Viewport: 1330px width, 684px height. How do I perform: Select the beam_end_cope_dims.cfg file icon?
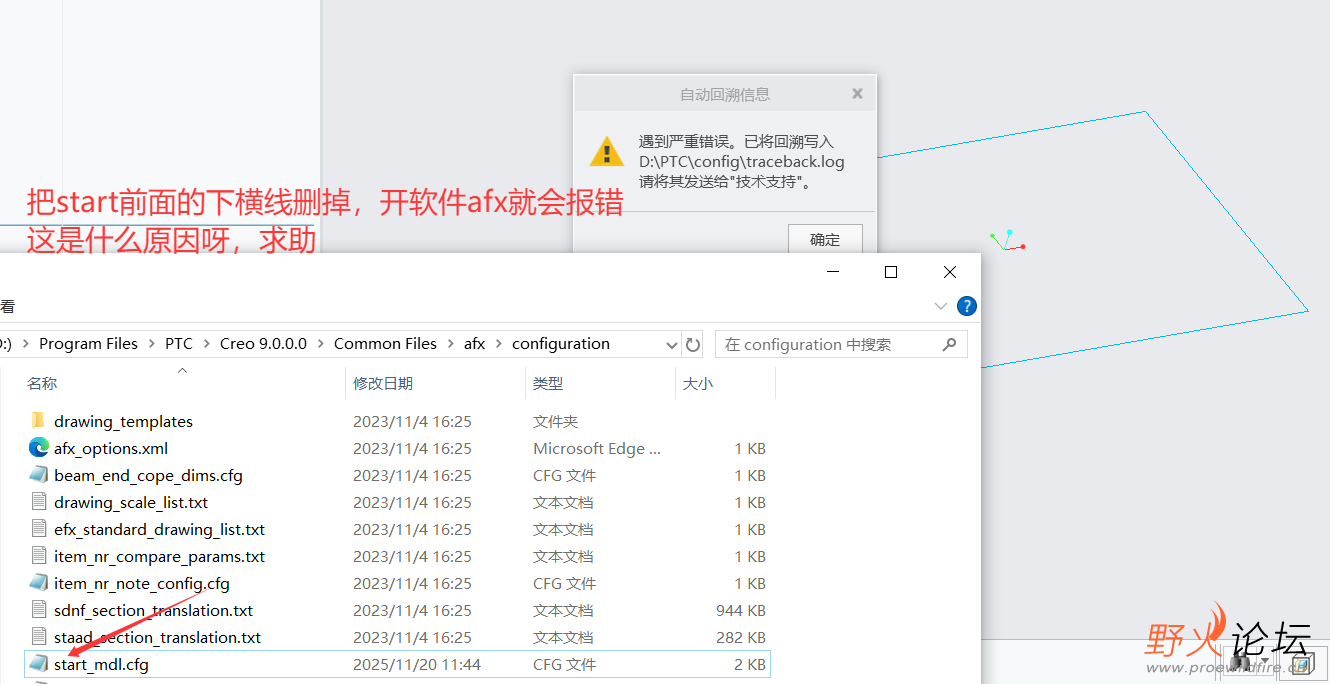tap(36, 475)
